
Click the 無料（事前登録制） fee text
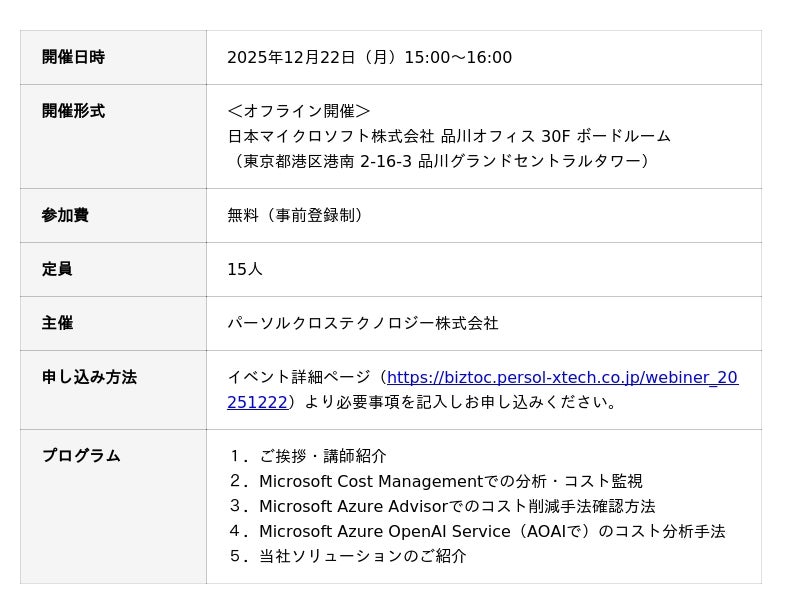pos(298,216)
